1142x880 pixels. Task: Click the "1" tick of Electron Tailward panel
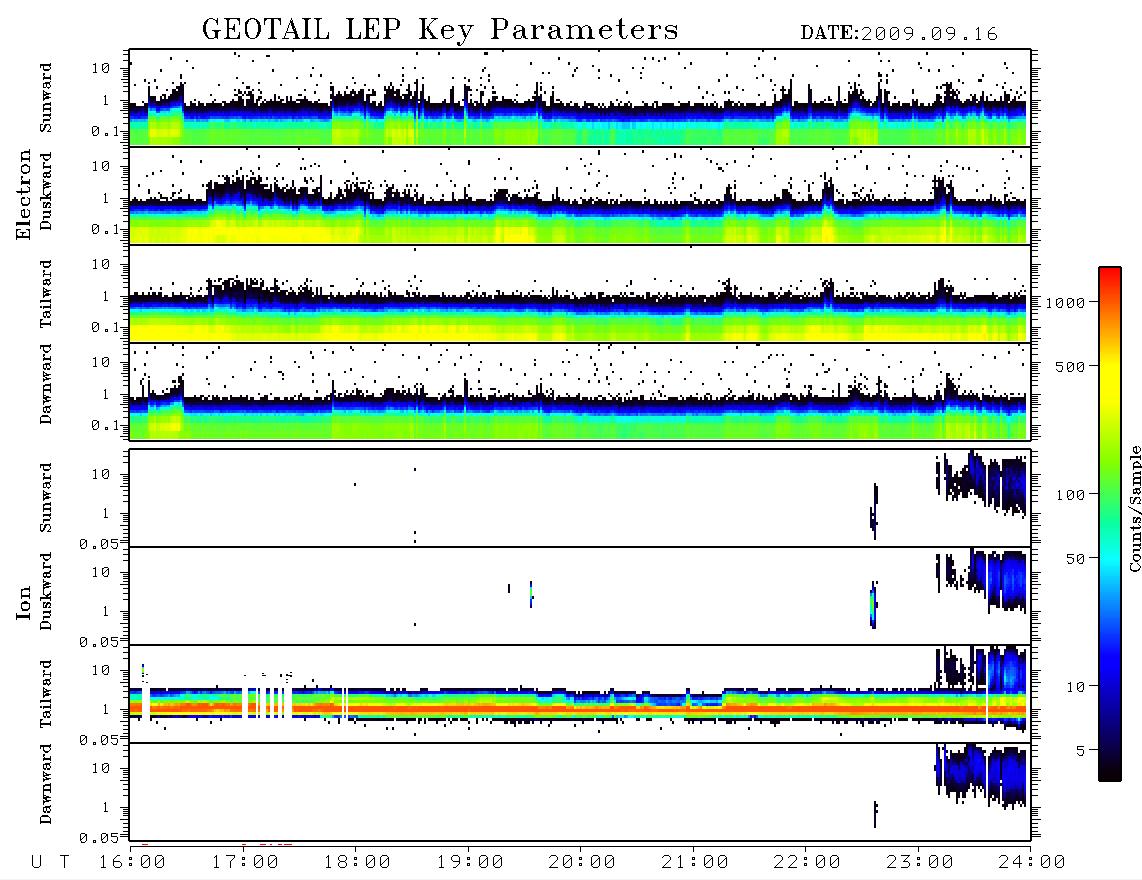click(106, 296)
